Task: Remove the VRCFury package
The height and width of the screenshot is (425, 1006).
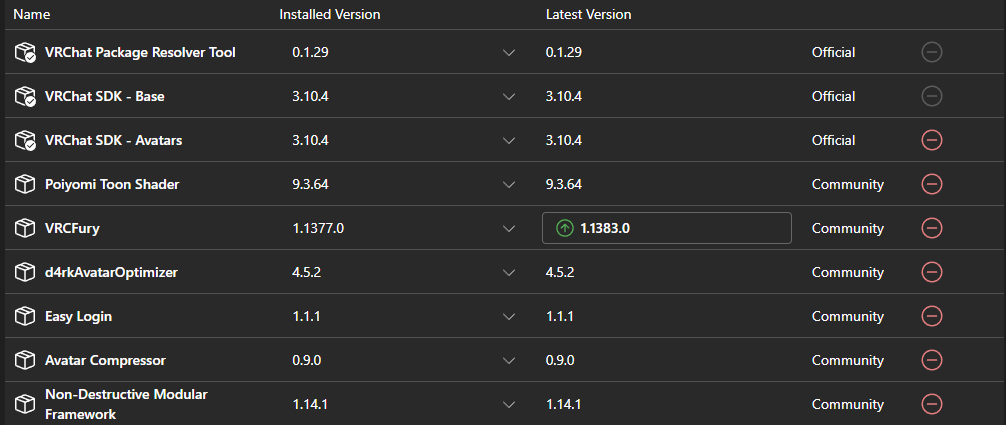Action: 932,228
